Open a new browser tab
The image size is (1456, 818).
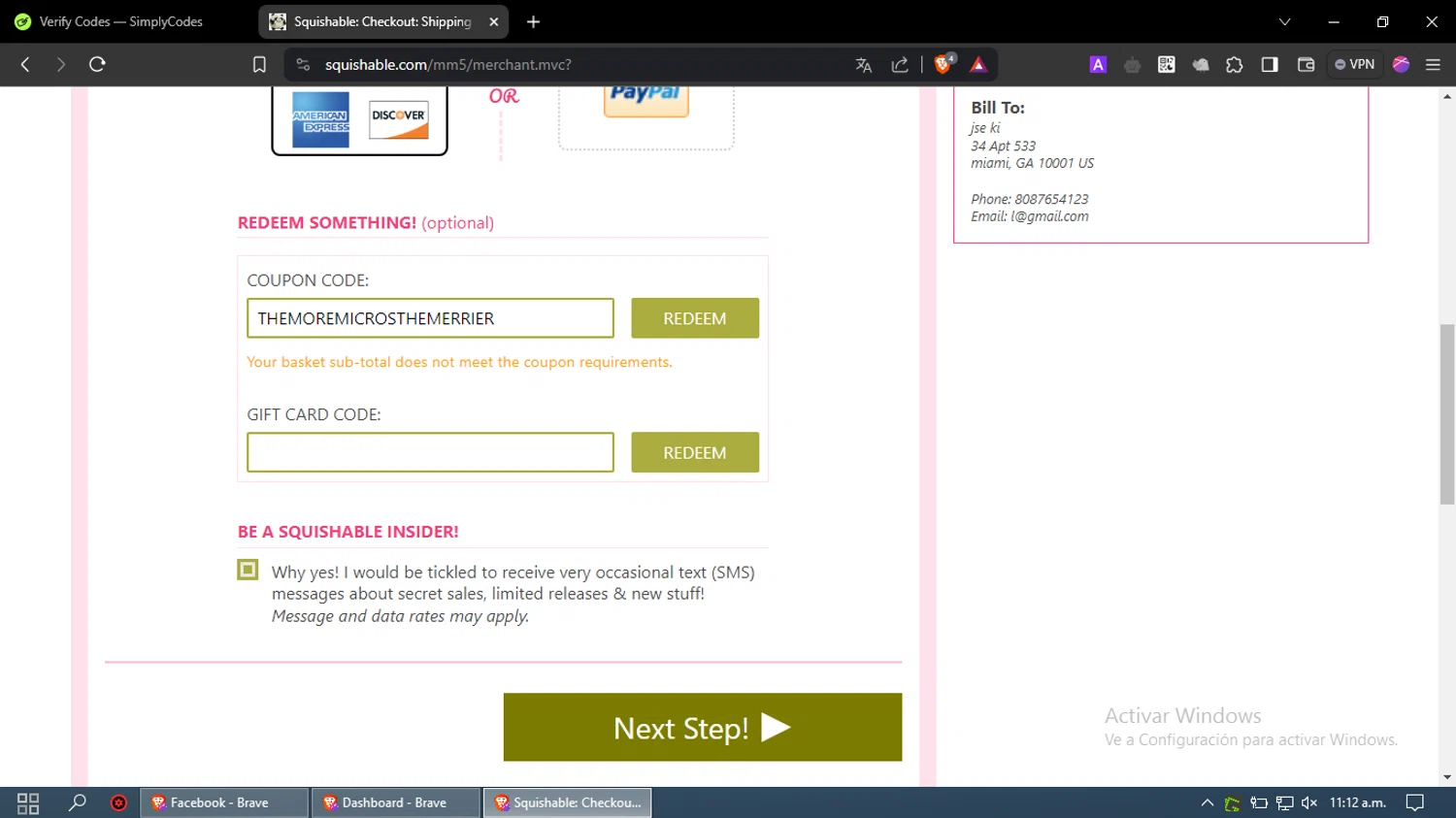(x=533, y=21)
